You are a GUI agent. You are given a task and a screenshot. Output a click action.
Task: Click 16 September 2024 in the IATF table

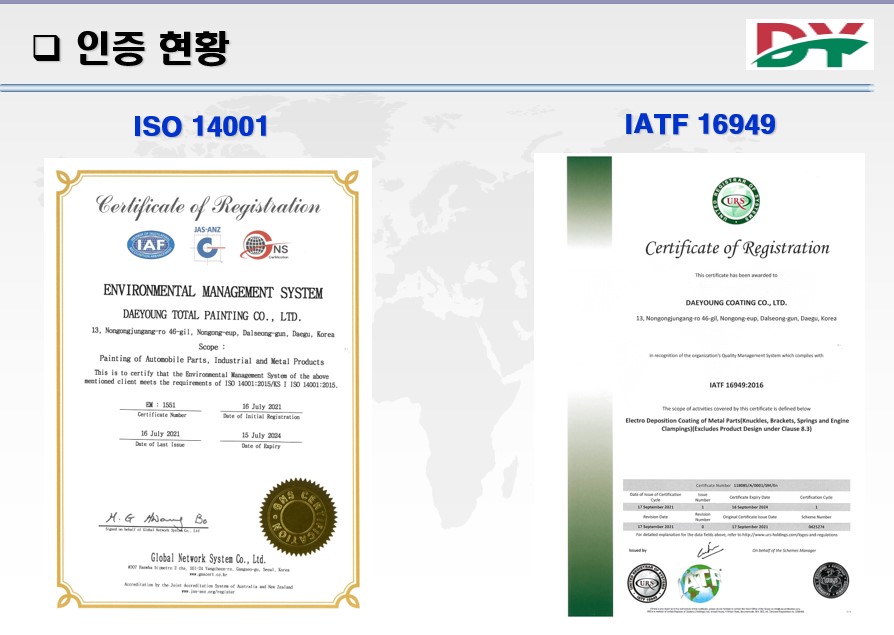pos(750,507)
